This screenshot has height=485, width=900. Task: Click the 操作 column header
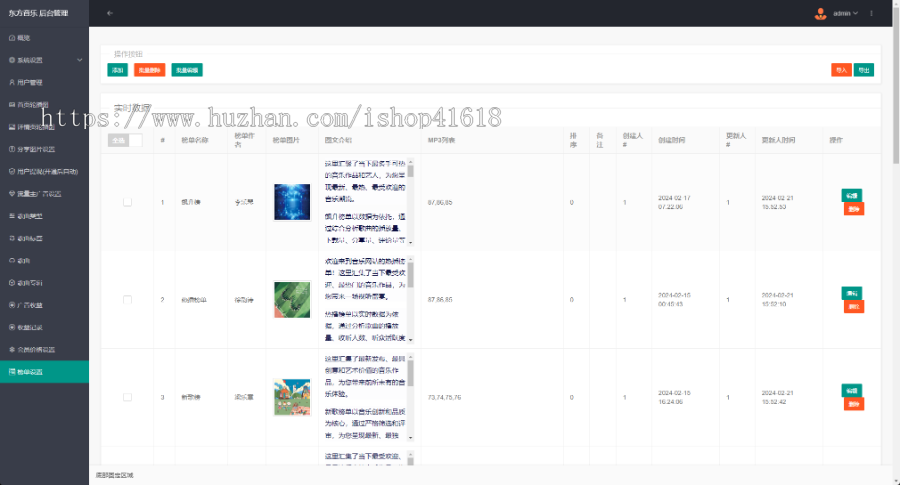pos(836,140)
